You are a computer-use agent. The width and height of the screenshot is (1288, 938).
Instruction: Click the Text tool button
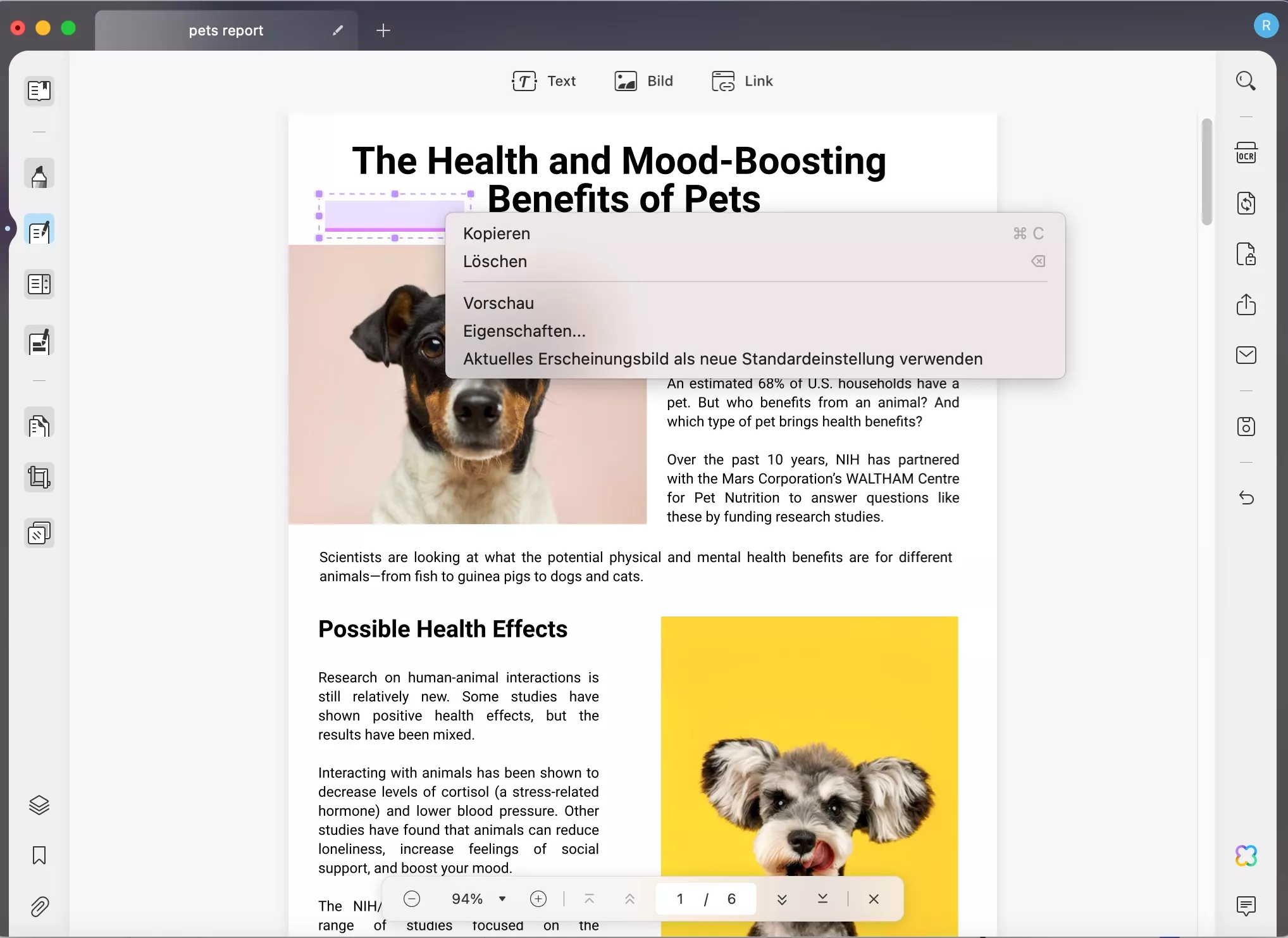[544, 81]
